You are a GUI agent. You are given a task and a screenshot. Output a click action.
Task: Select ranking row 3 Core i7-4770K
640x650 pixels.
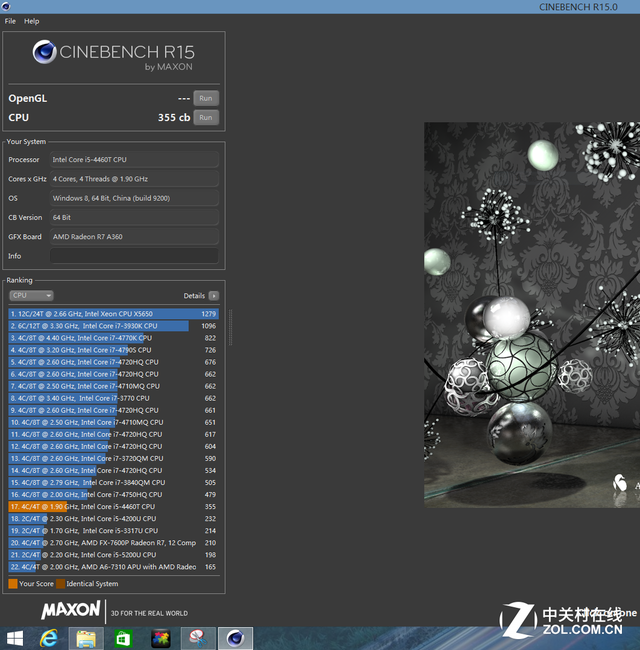point(114,338)
